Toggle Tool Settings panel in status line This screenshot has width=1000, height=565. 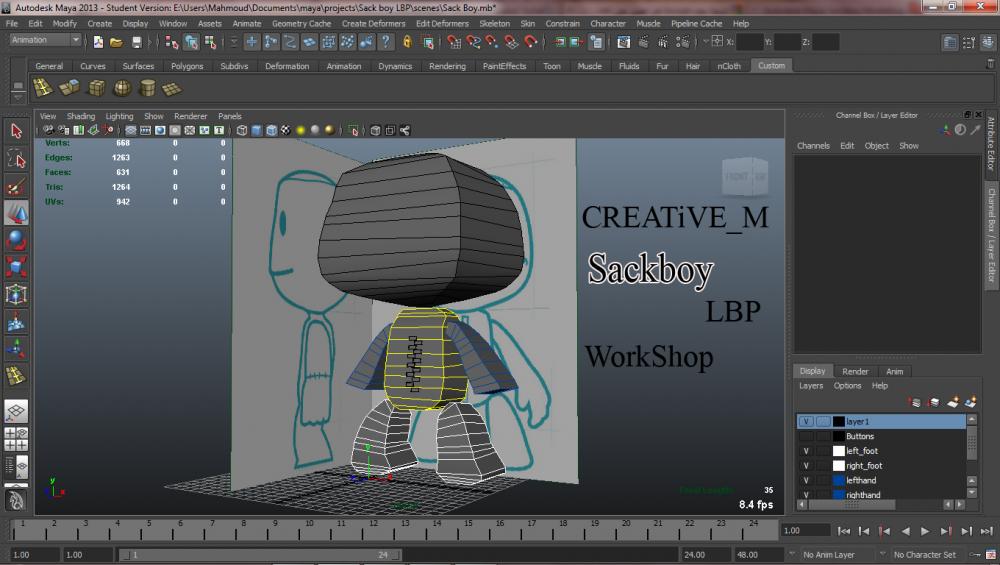(x=969, y=42)
